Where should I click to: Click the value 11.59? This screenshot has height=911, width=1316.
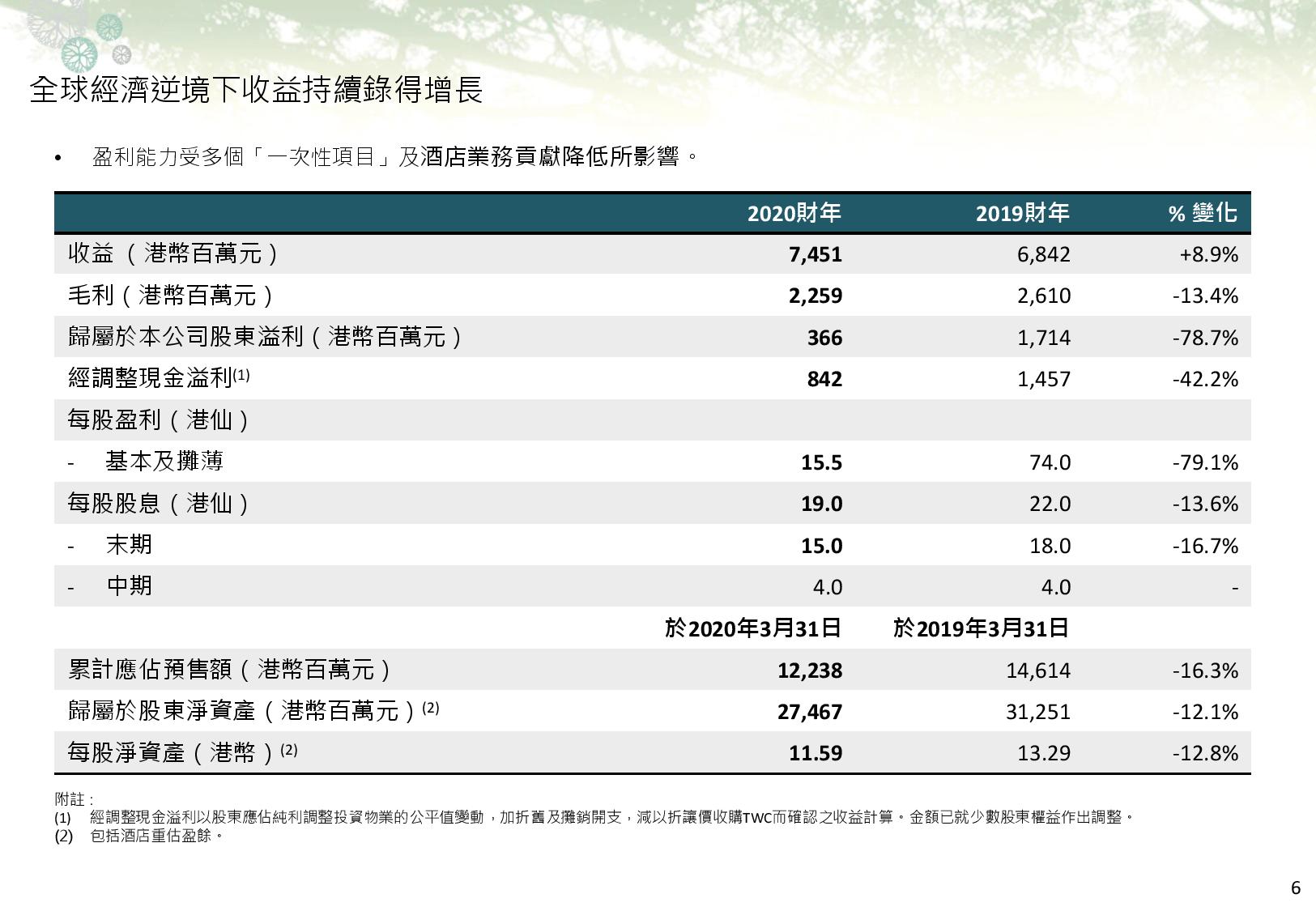pos(816,753)
